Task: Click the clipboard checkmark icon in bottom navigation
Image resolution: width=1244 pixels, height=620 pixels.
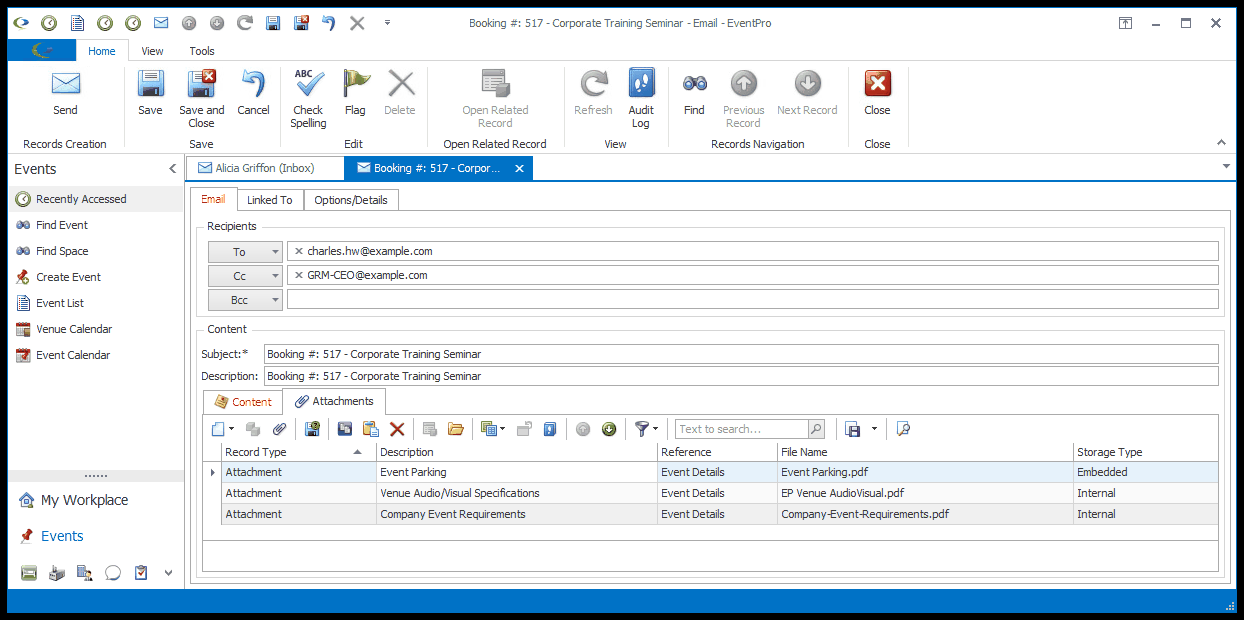Action: tap(141, 573)
